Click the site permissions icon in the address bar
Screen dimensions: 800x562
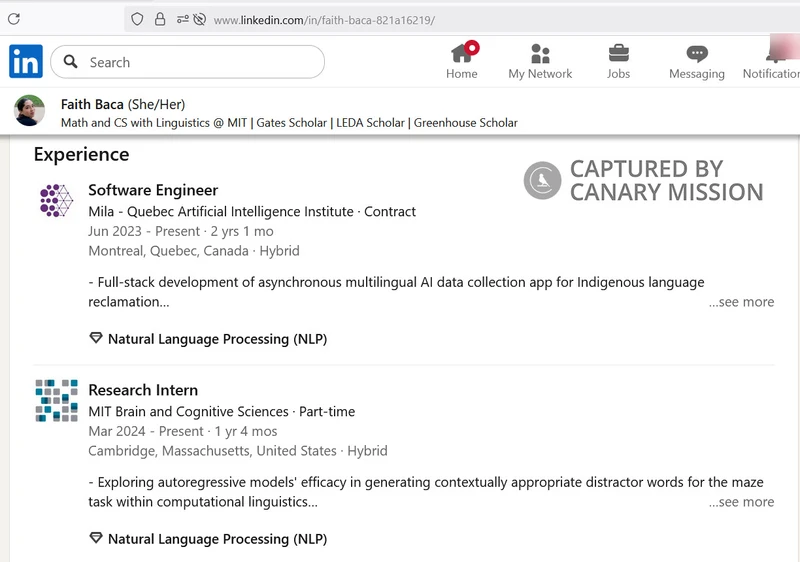[190, 19]
